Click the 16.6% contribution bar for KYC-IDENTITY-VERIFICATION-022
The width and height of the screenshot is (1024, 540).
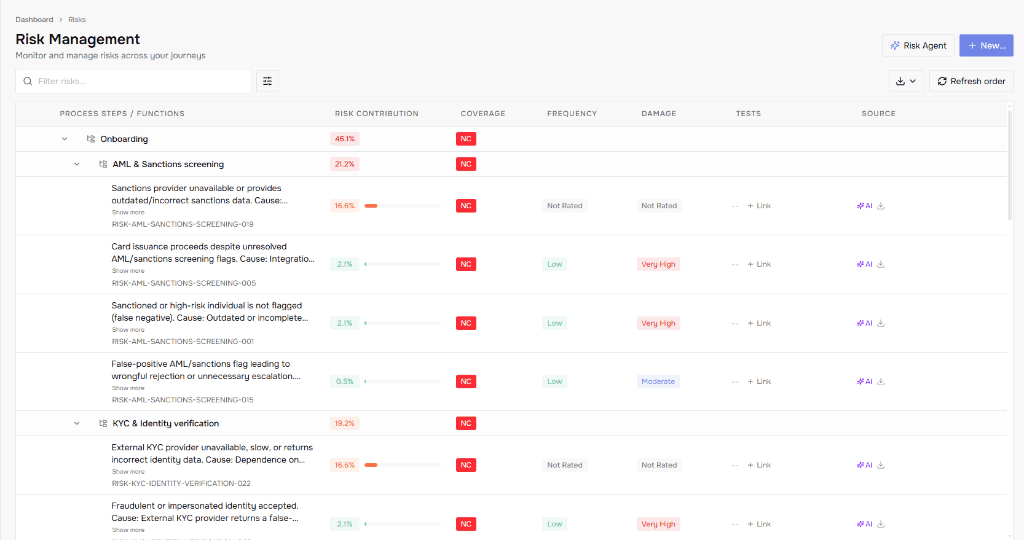tap(402, 465)
